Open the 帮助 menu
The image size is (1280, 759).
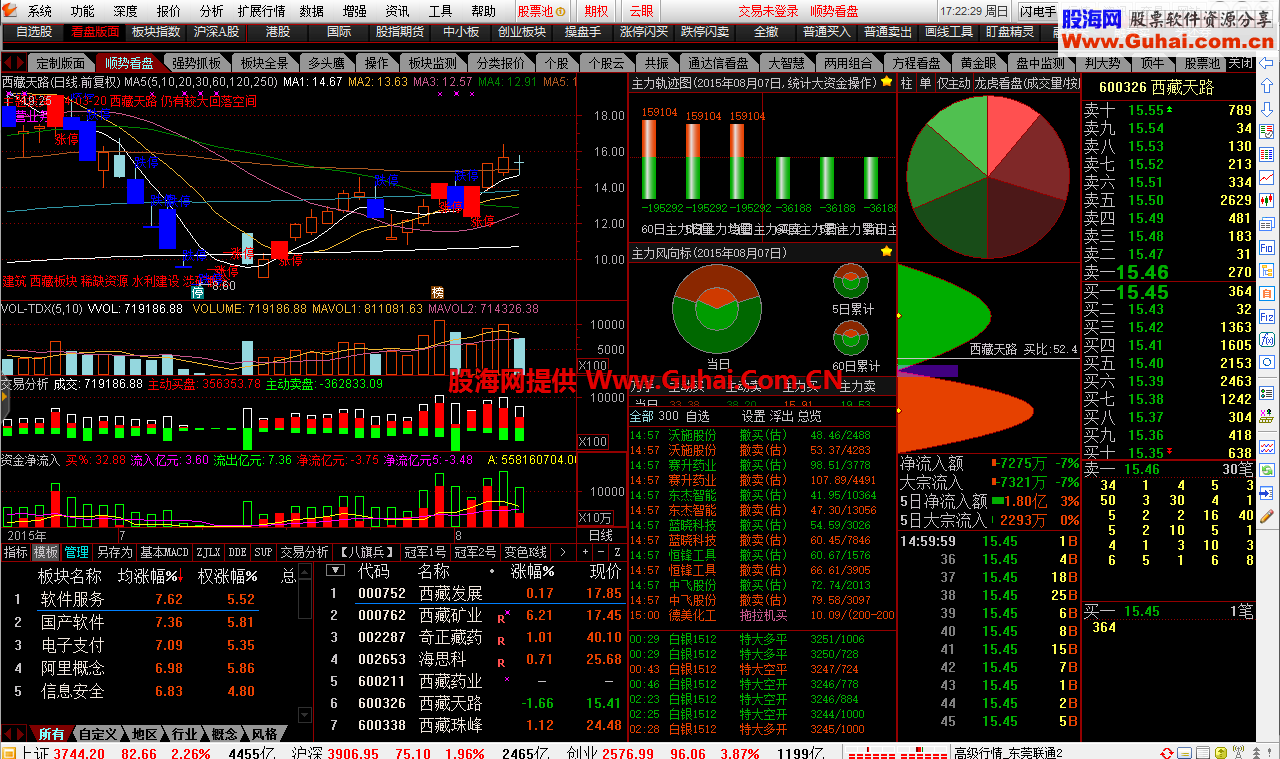coord(483,11)
